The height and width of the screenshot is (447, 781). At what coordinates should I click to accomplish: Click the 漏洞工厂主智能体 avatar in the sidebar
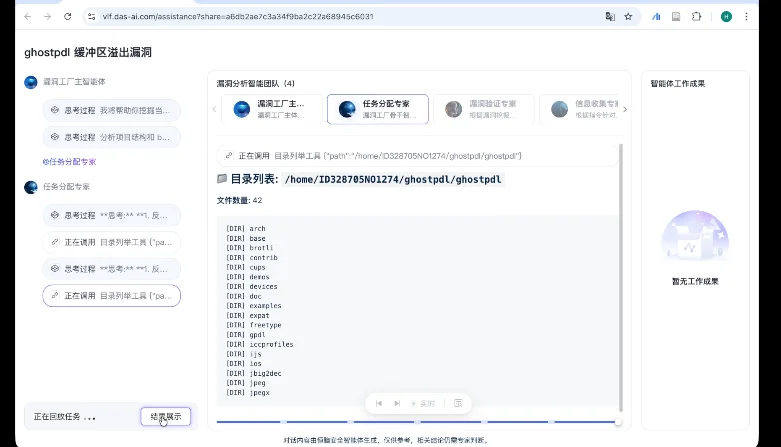31,82
